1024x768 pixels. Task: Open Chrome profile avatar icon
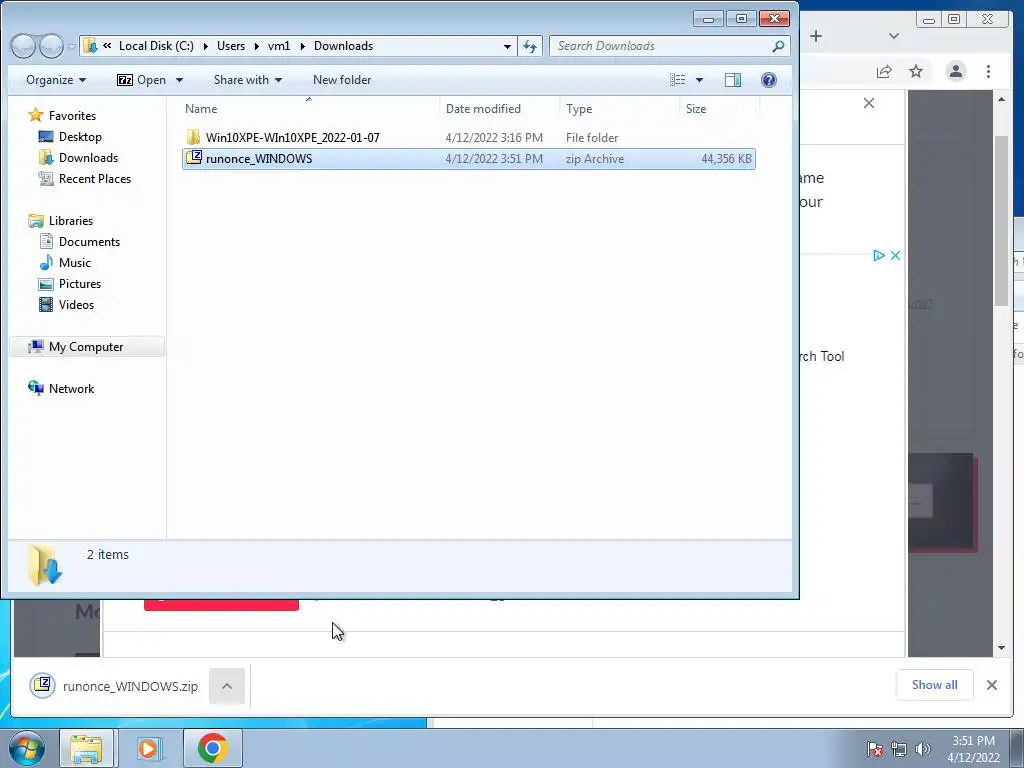[956, 71]
